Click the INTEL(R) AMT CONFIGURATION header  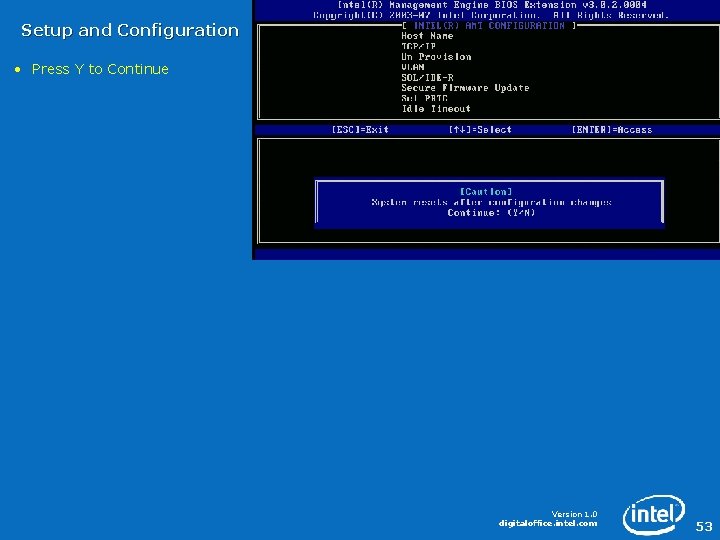point(489,26)
